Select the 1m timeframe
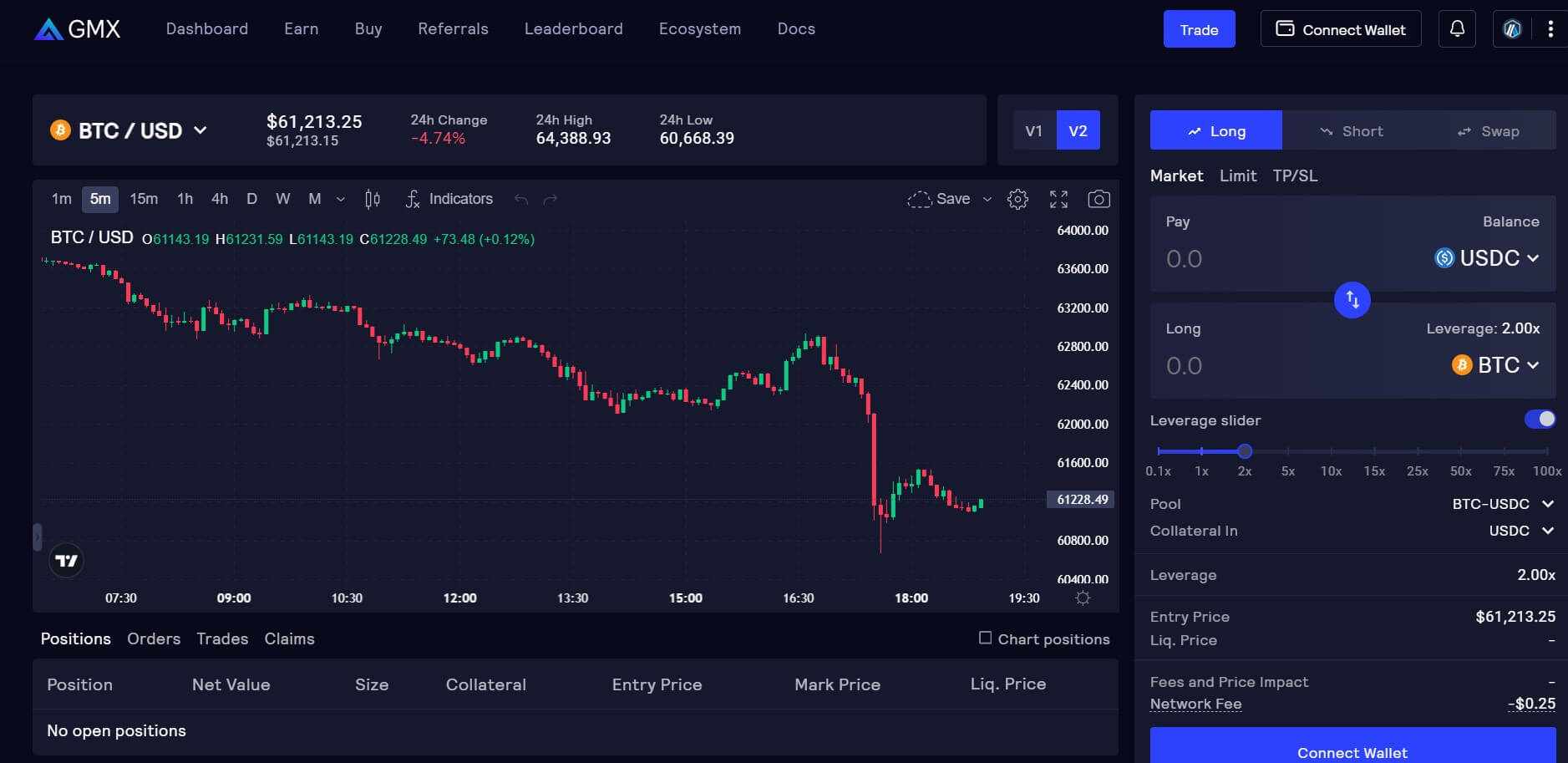 click(62, 199)
